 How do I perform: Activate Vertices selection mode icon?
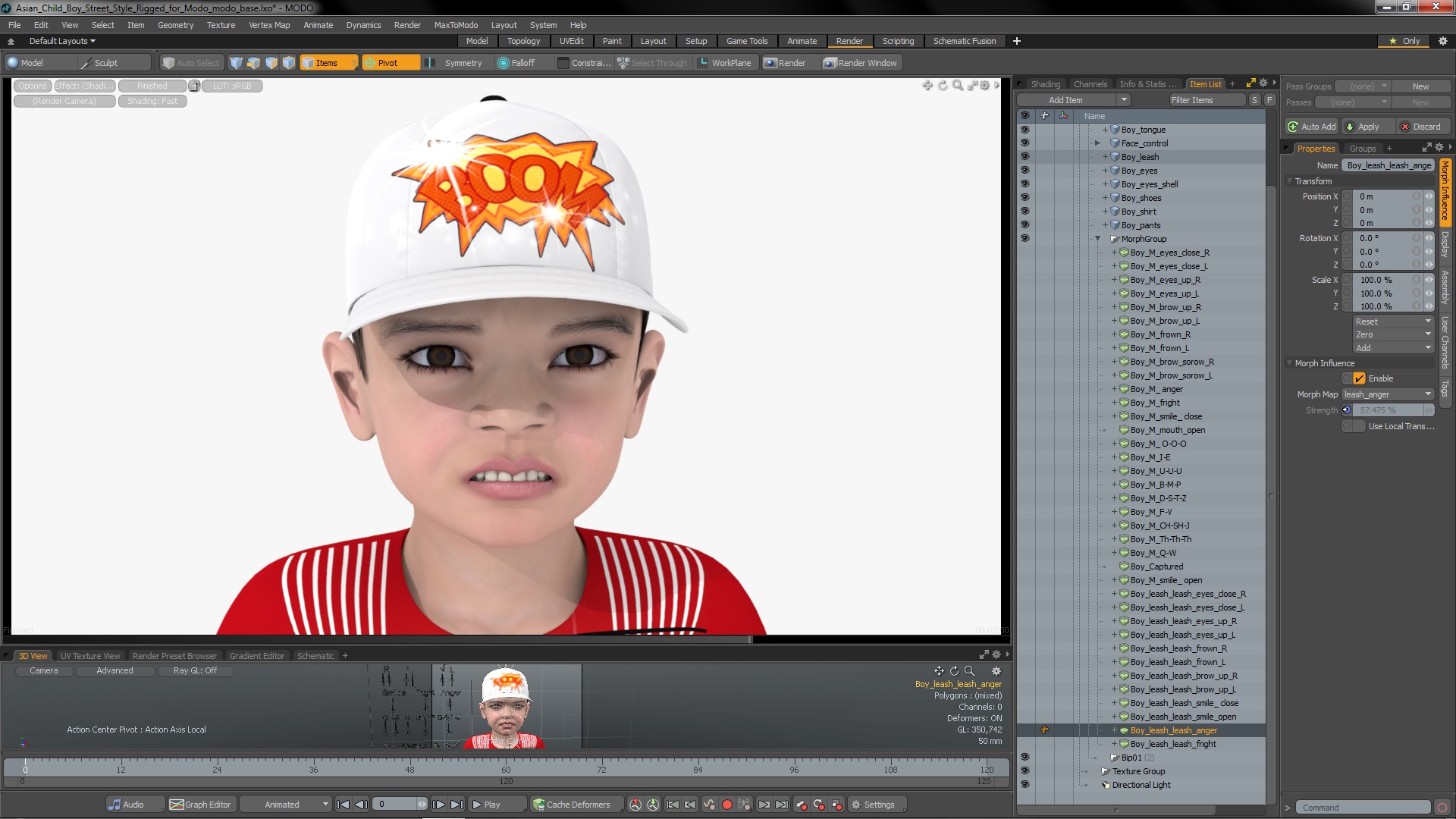click(237, 63)
